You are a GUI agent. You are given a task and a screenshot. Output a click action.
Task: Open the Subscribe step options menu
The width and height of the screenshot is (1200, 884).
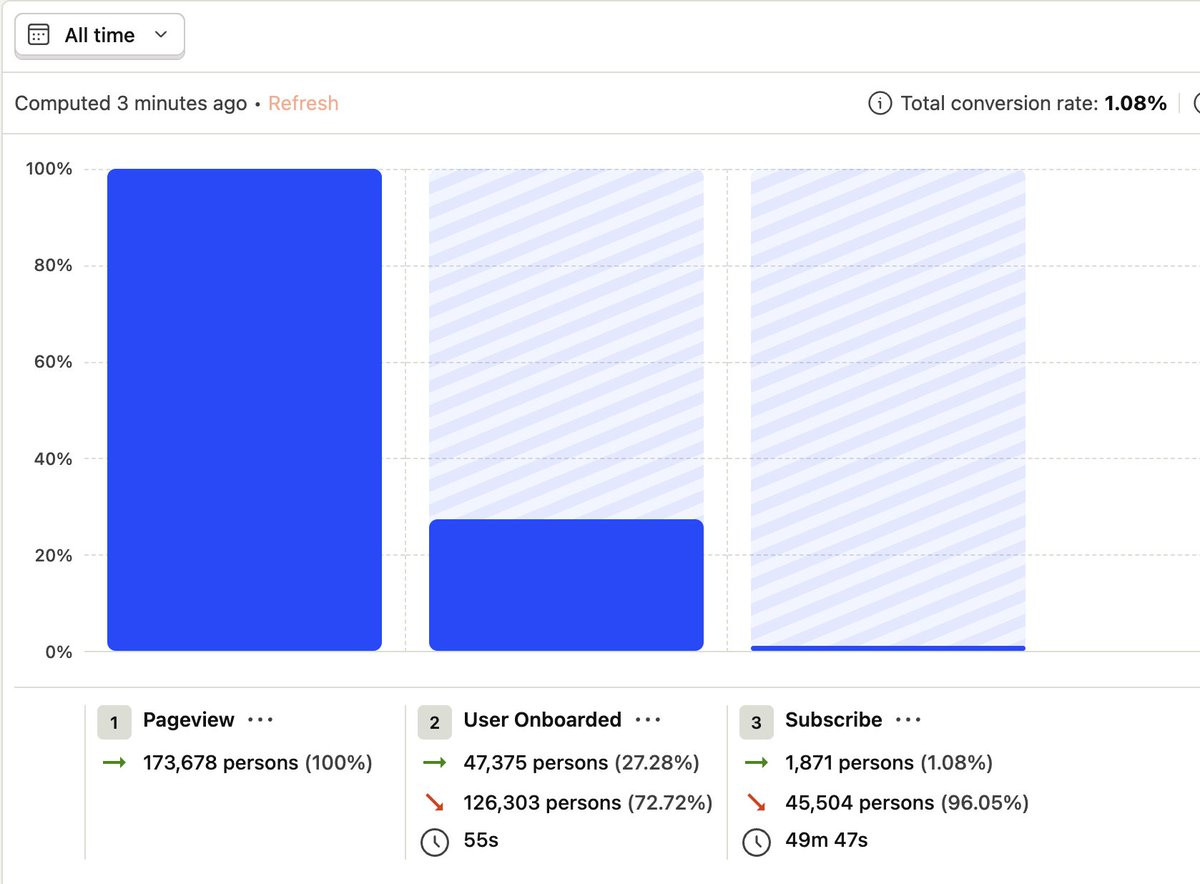point(908,720)
